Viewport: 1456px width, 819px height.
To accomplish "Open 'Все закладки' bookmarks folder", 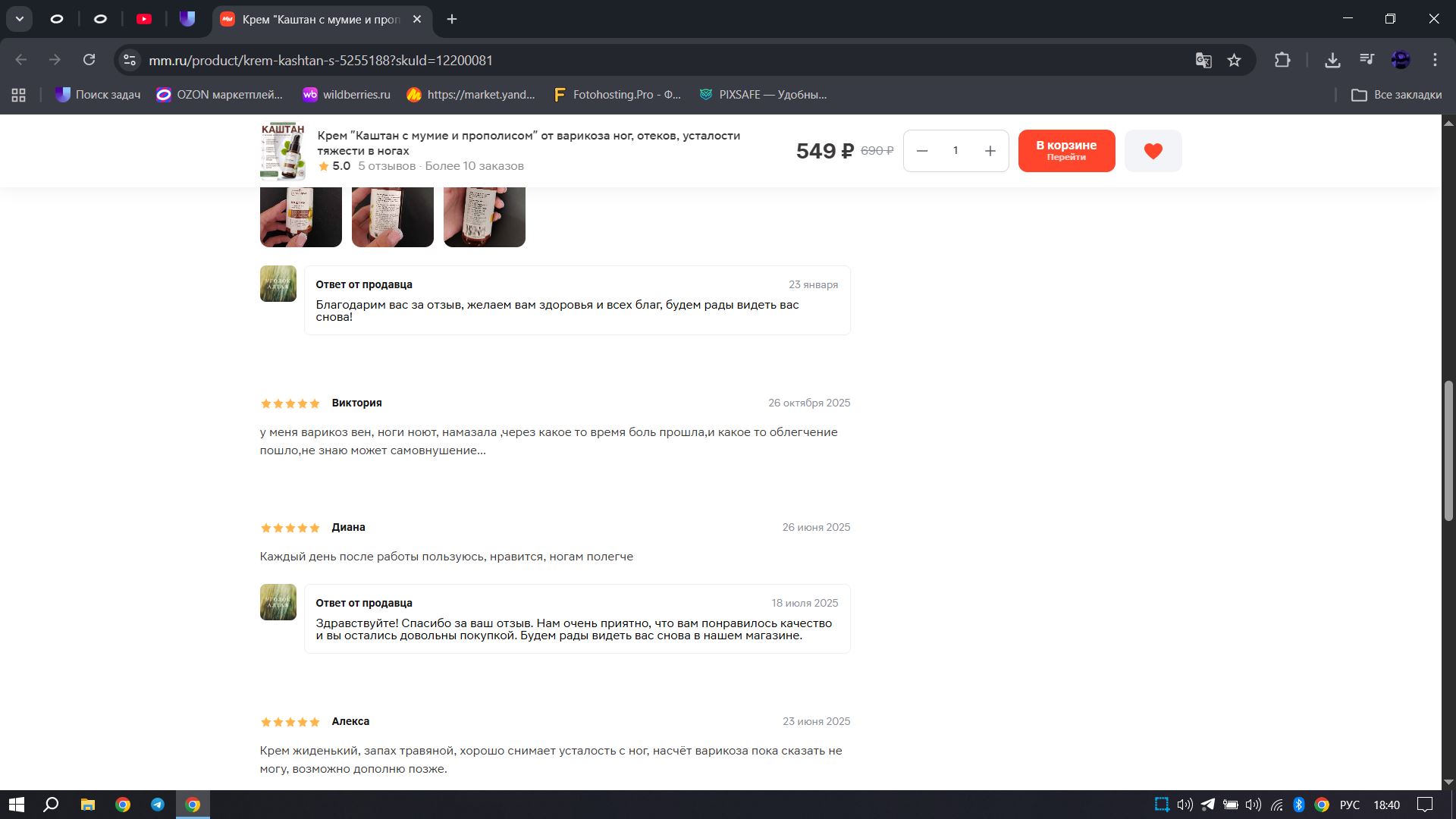I will tap(1396, 95).
